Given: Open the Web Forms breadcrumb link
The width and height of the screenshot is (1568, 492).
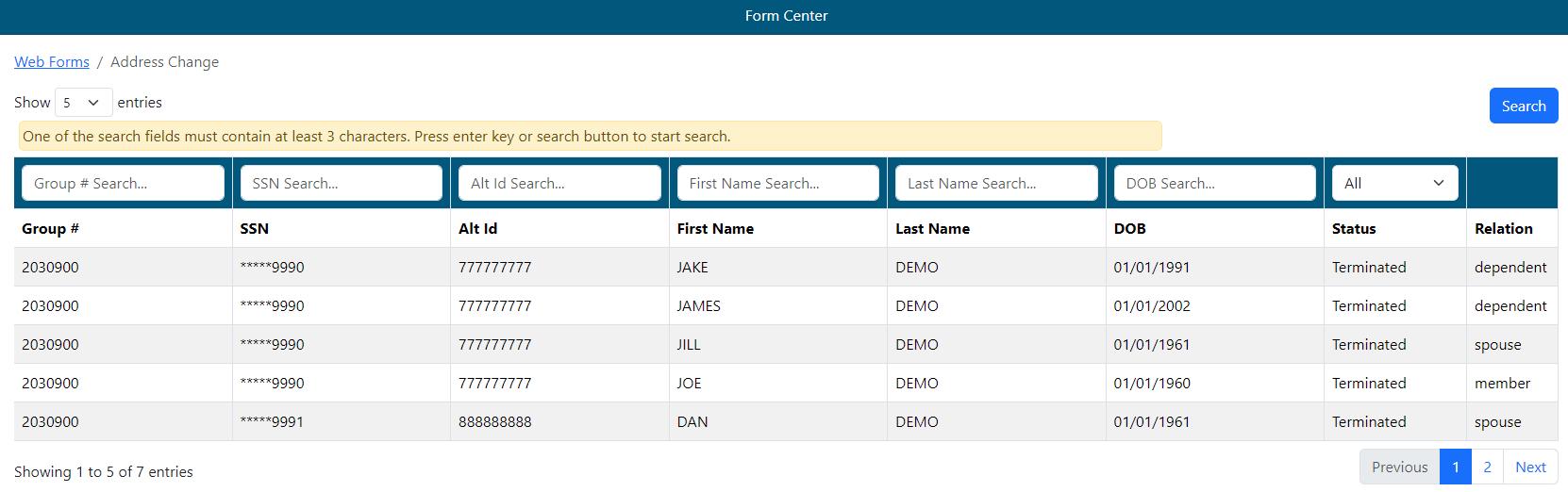Looking at the screenshot, I should [x=52, y=62].
